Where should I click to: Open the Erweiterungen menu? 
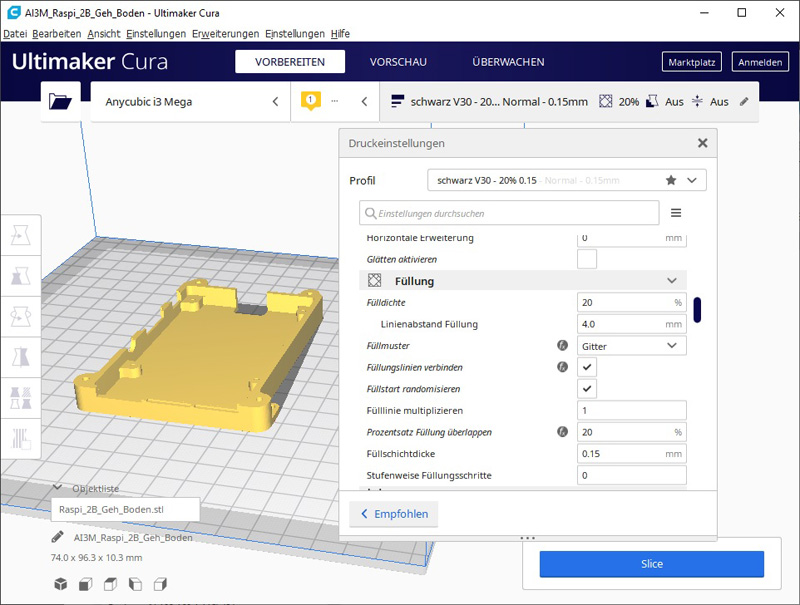pyautogui.click(x=226, y=34)
